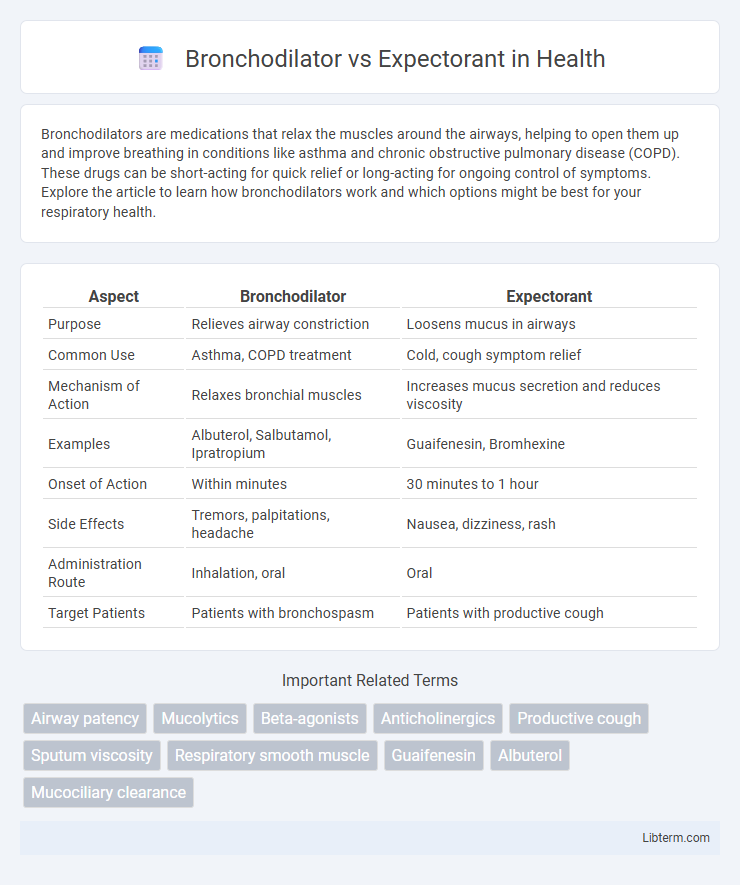The width and height of the screenshot is (740, 885).
Task: Select the Mucolytics related term
Action: click(x=200, y=718)
